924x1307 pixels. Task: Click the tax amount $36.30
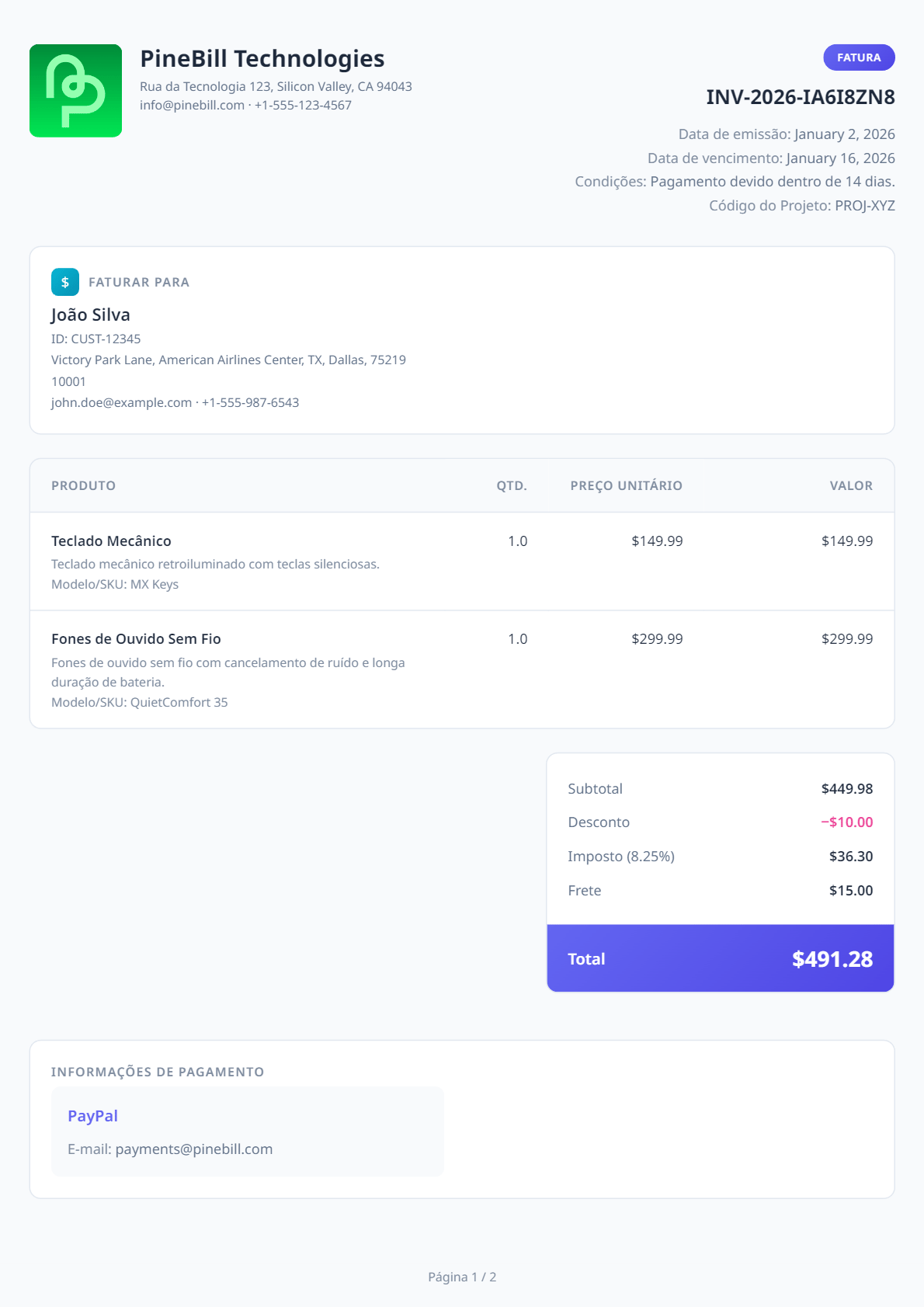[x=851, y=856]
